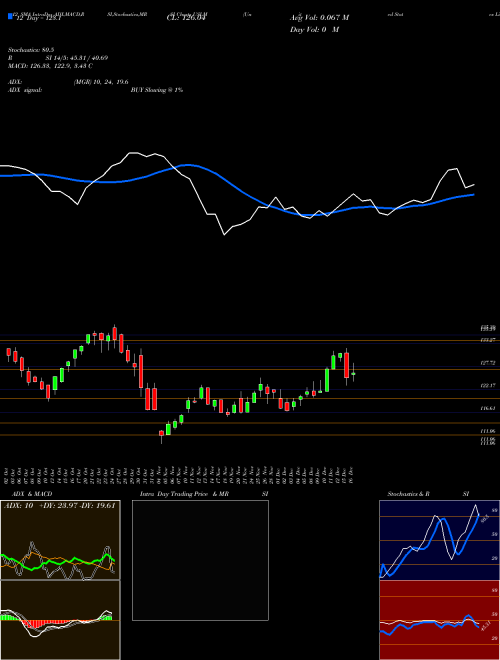Click the last candlestick on the price chart
Screen dimensions: 500x660
(354, 373)
